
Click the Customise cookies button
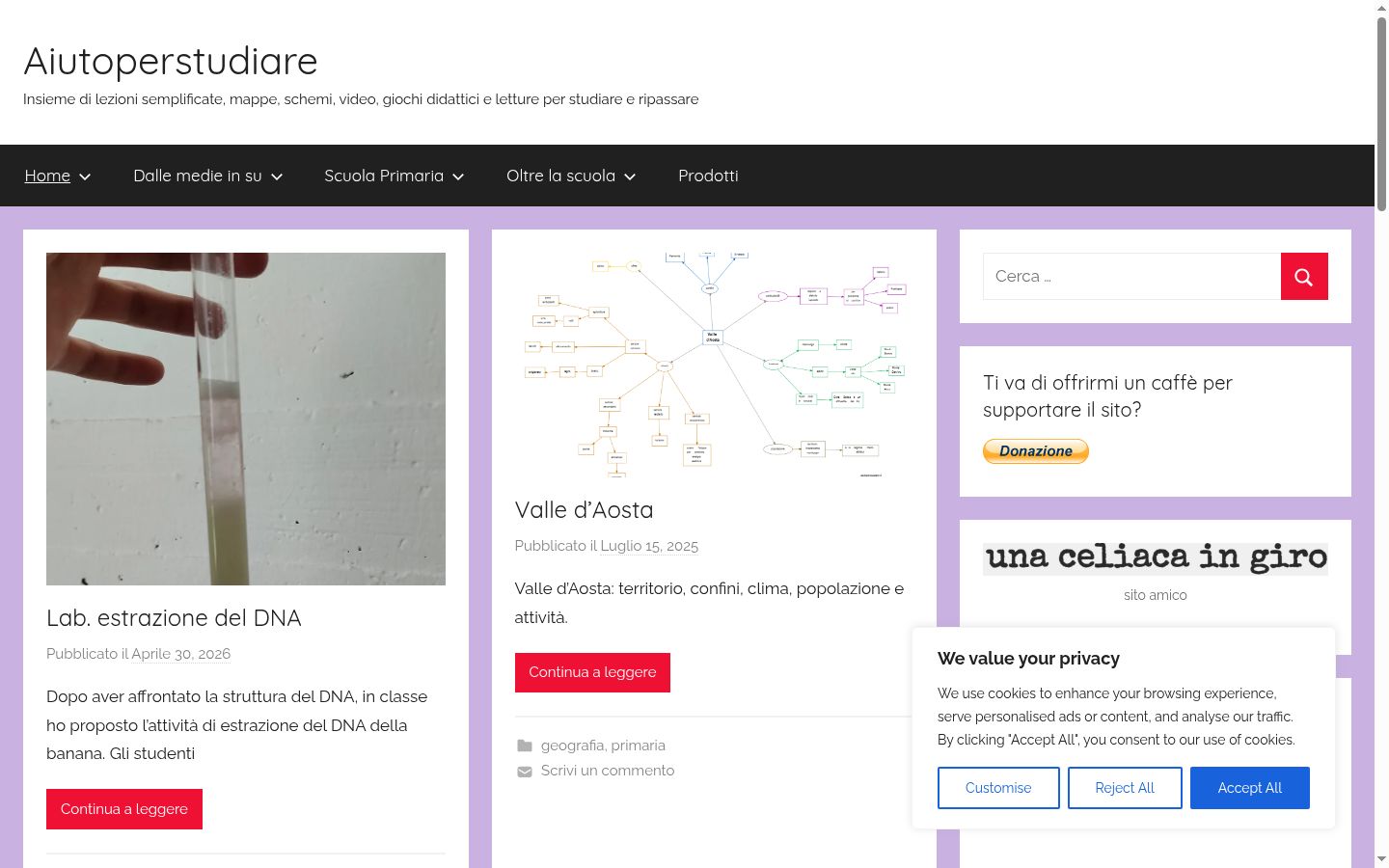pyautogui.click(x=998, y=788)
